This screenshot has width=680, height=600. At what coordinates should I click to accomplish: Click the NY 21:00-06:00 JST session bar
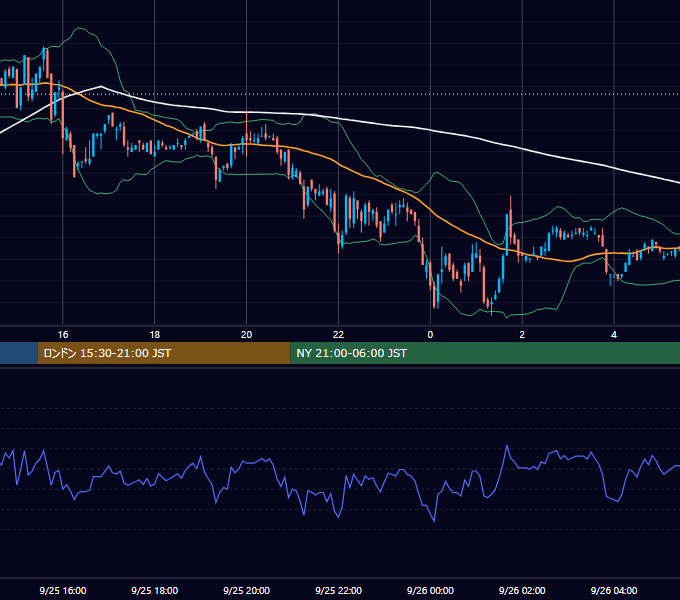tap(485, 353)
